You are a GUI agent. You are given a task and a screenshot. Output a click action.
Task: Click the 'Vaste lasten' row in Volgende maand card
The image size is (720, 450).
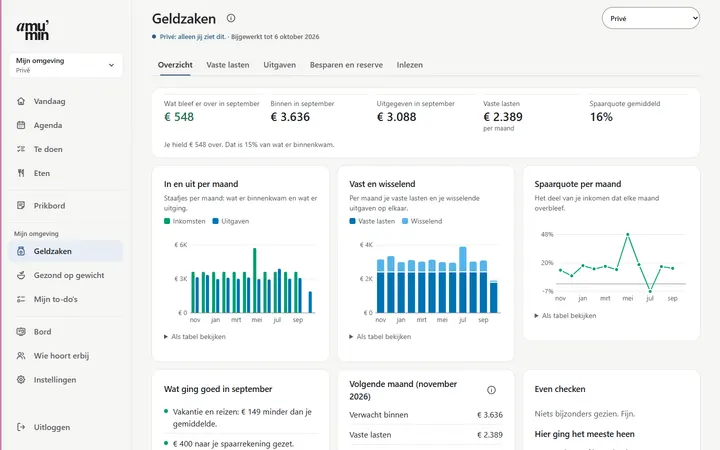[426, 435]
